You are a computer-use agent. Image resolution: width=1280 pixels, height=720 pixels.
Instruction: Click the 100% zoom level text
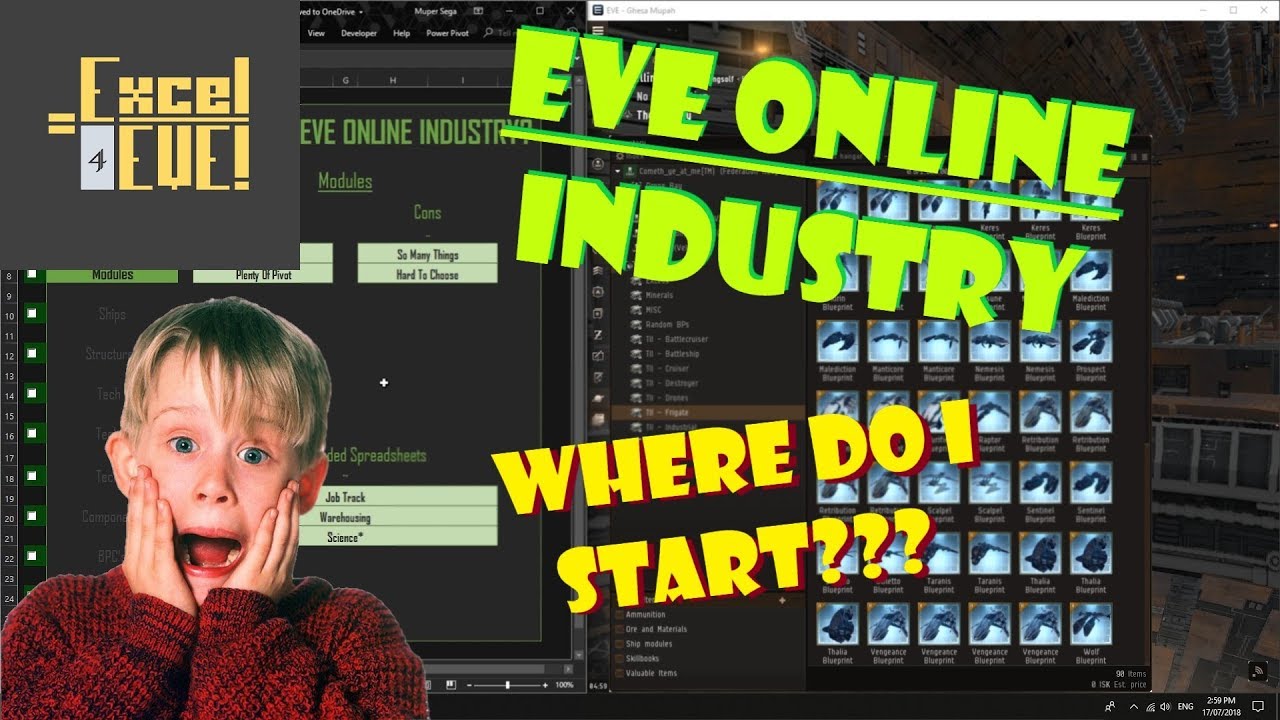pos(564,685)
